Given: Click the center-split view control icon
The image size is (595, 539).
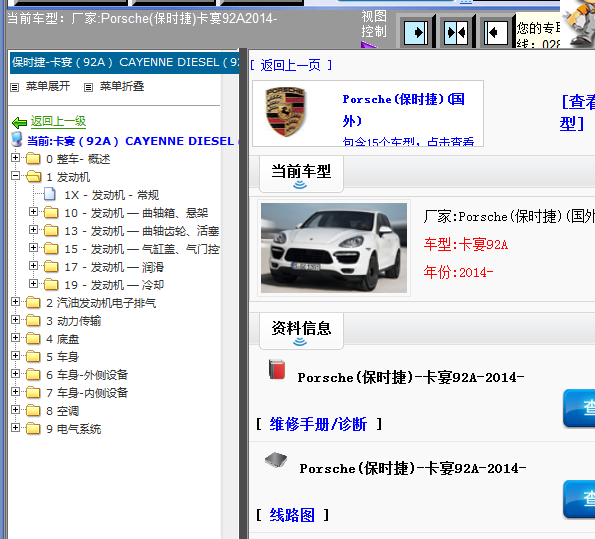Looking at the screenshot, I should coord(456,32).
